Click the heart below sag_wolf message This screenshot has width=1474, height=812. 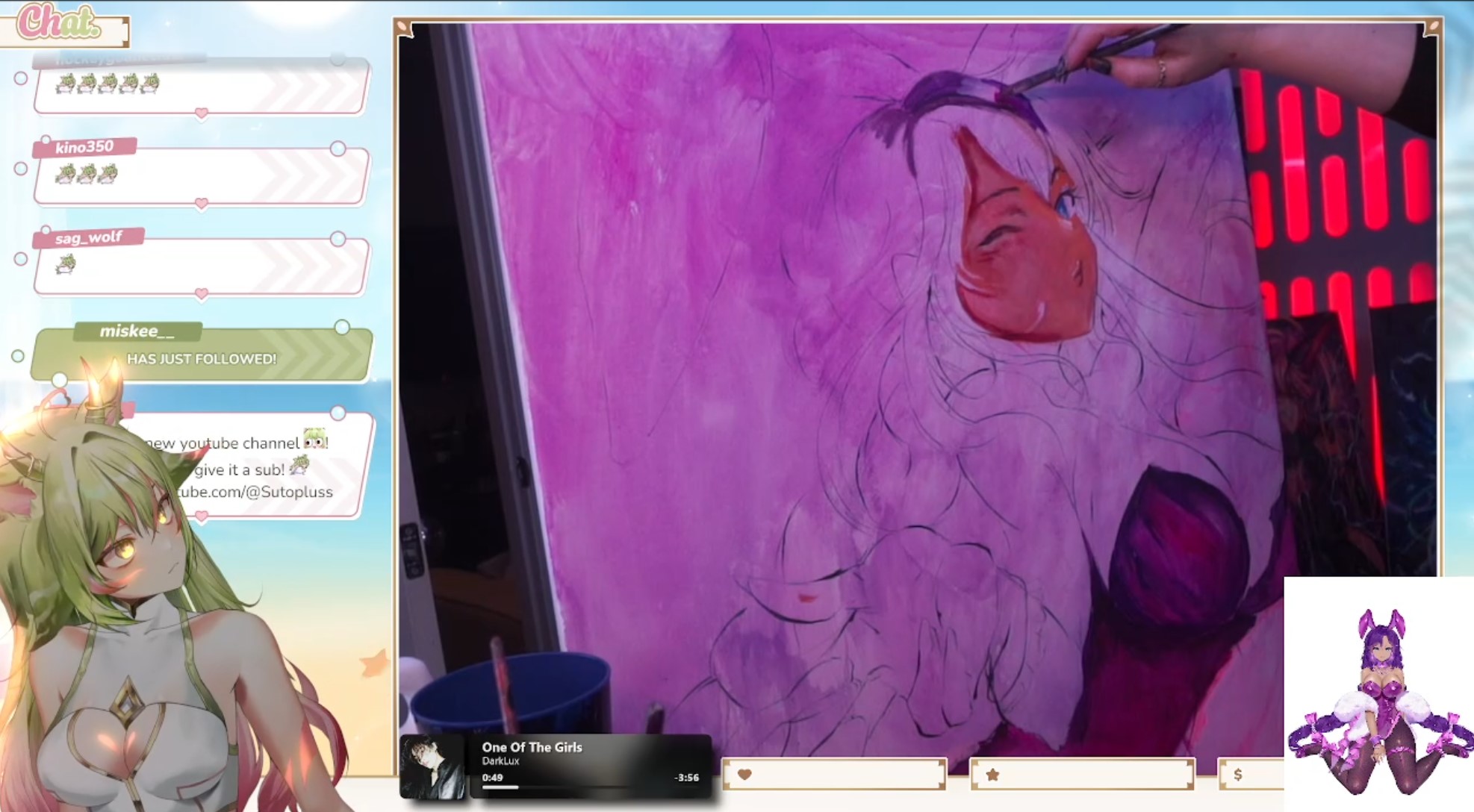[201, 294]
